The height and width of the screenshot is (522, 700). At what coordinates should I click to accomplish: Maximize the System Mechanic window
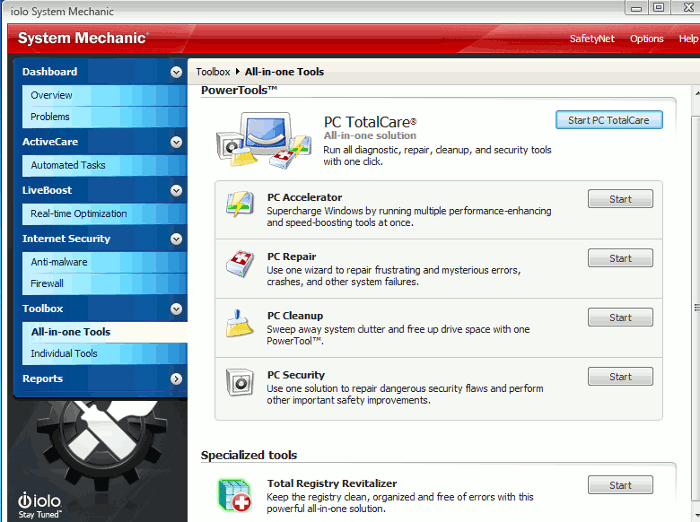[658, 7]
